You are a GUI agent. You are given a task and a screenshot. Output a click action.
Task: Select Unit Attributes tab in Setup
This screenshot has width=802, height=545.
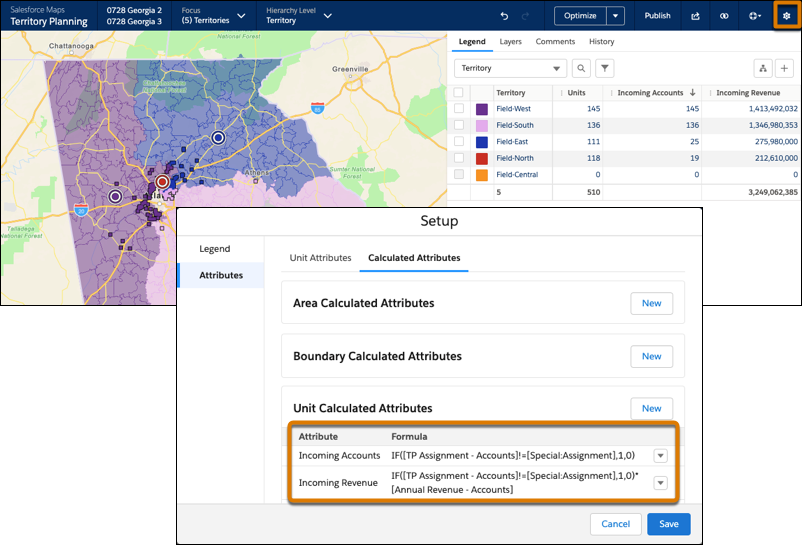pyautogui.click(x=320, y=258)
